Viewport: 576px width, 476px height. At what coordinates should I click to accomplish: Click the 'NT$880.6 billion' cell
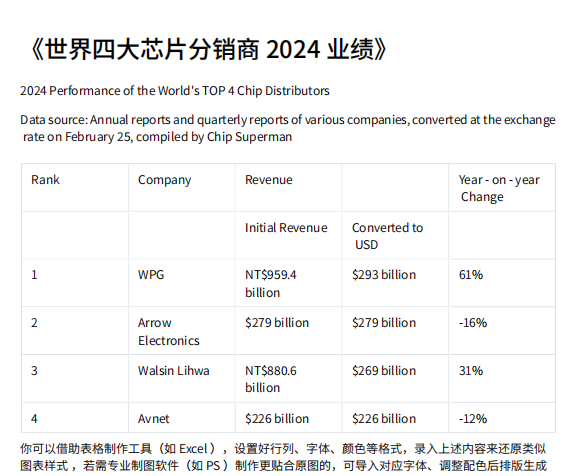(x=289, y=379)
